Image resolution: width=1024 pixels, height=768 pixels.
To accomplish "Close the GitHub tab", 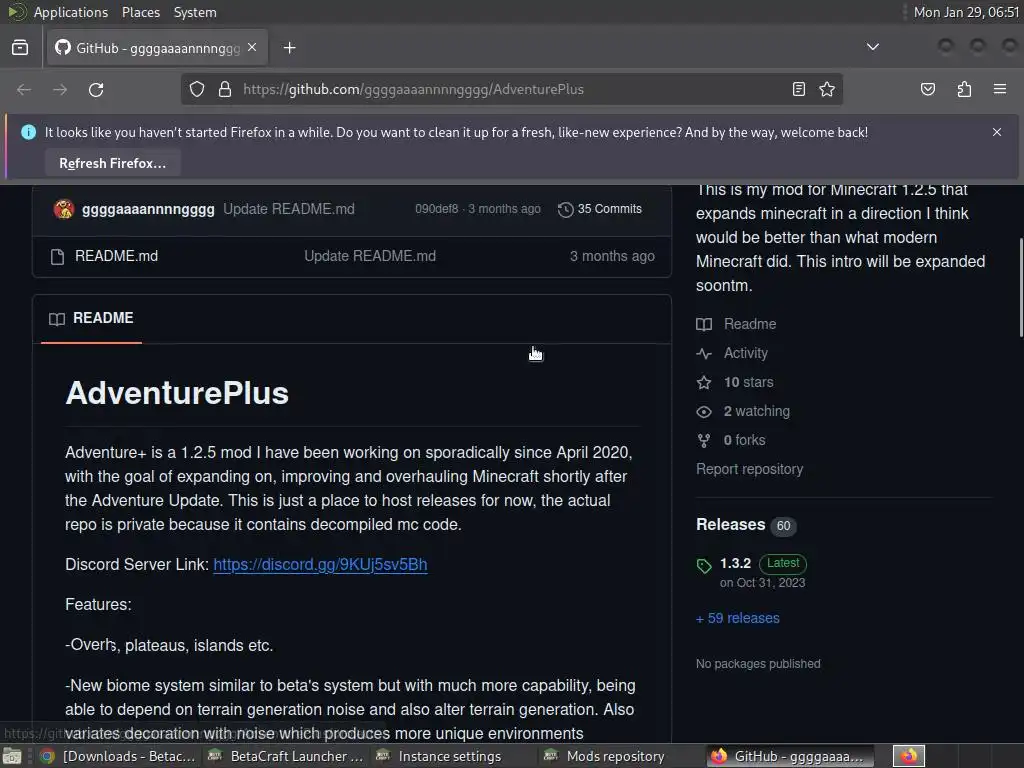I will [x=252, y=47].
